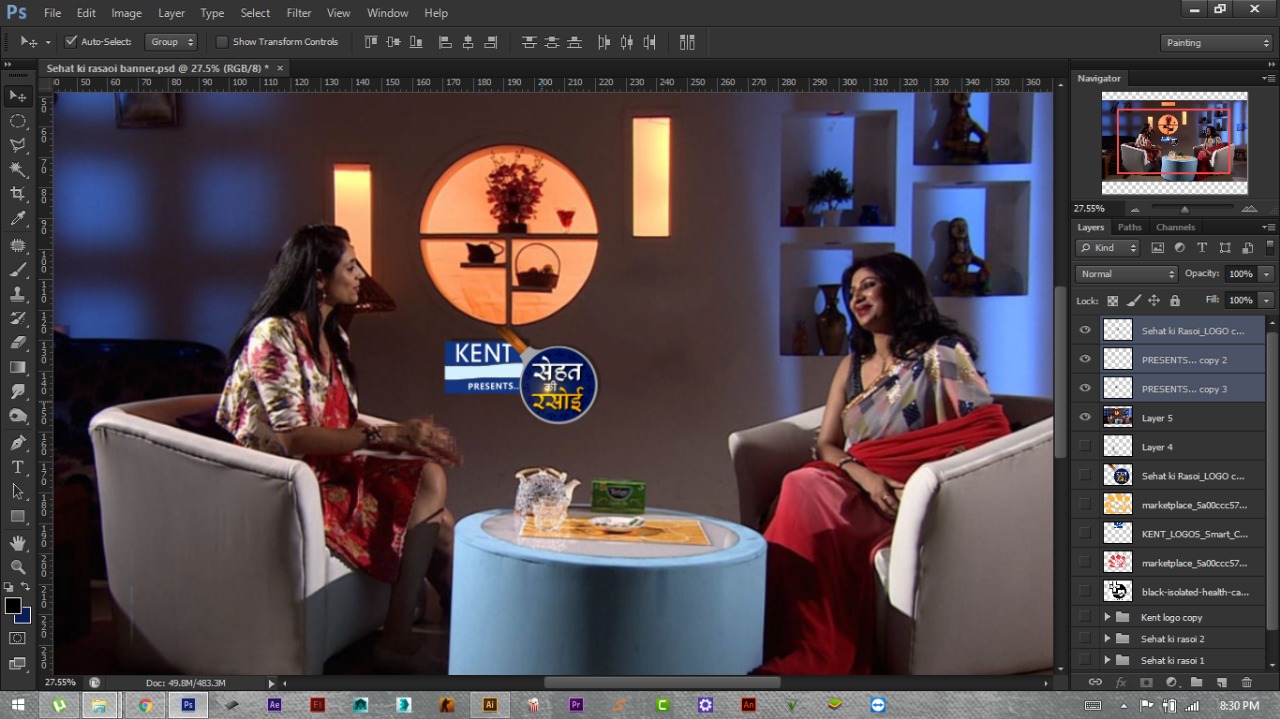Click the delete layer trash icon

tap(1246, 682)
